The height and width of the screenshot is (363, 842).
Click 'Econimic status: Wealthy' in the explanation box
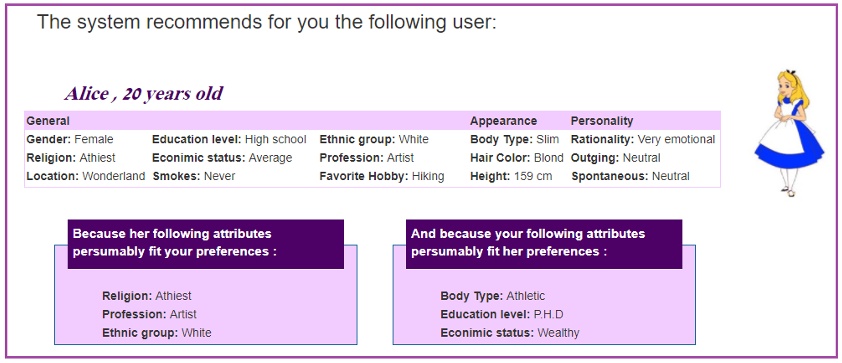click(510, 333)
